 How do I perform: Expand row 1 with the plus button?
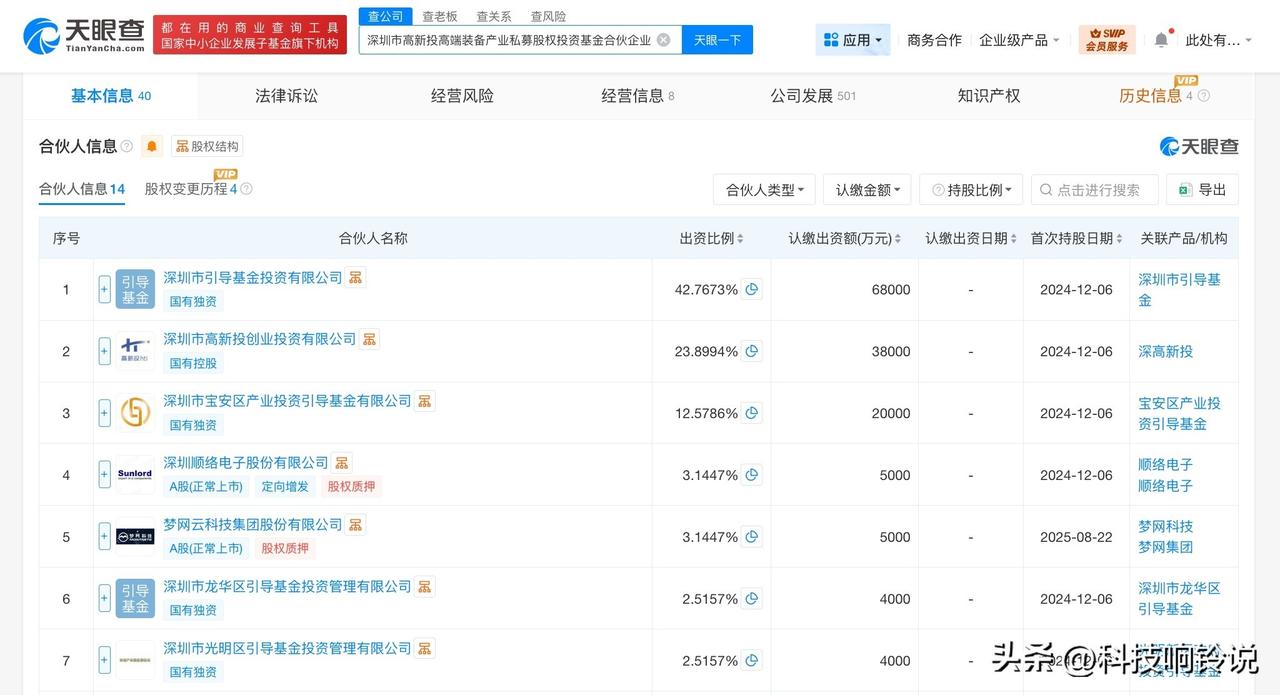point(104,289)
